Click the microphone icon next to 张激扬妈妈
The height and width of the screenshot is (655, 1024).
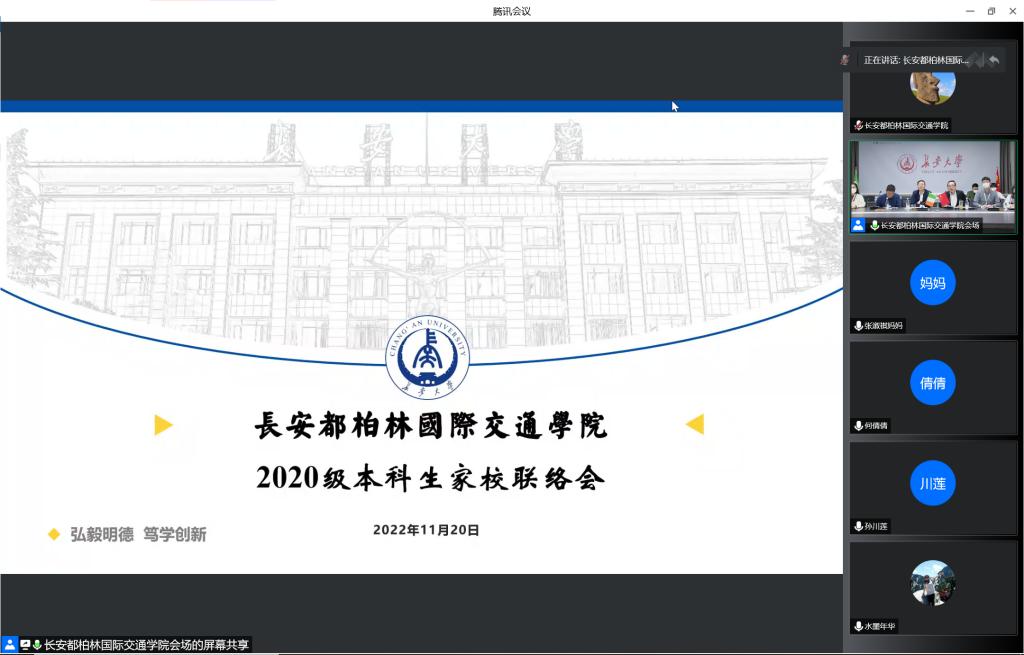click(858, 326)
